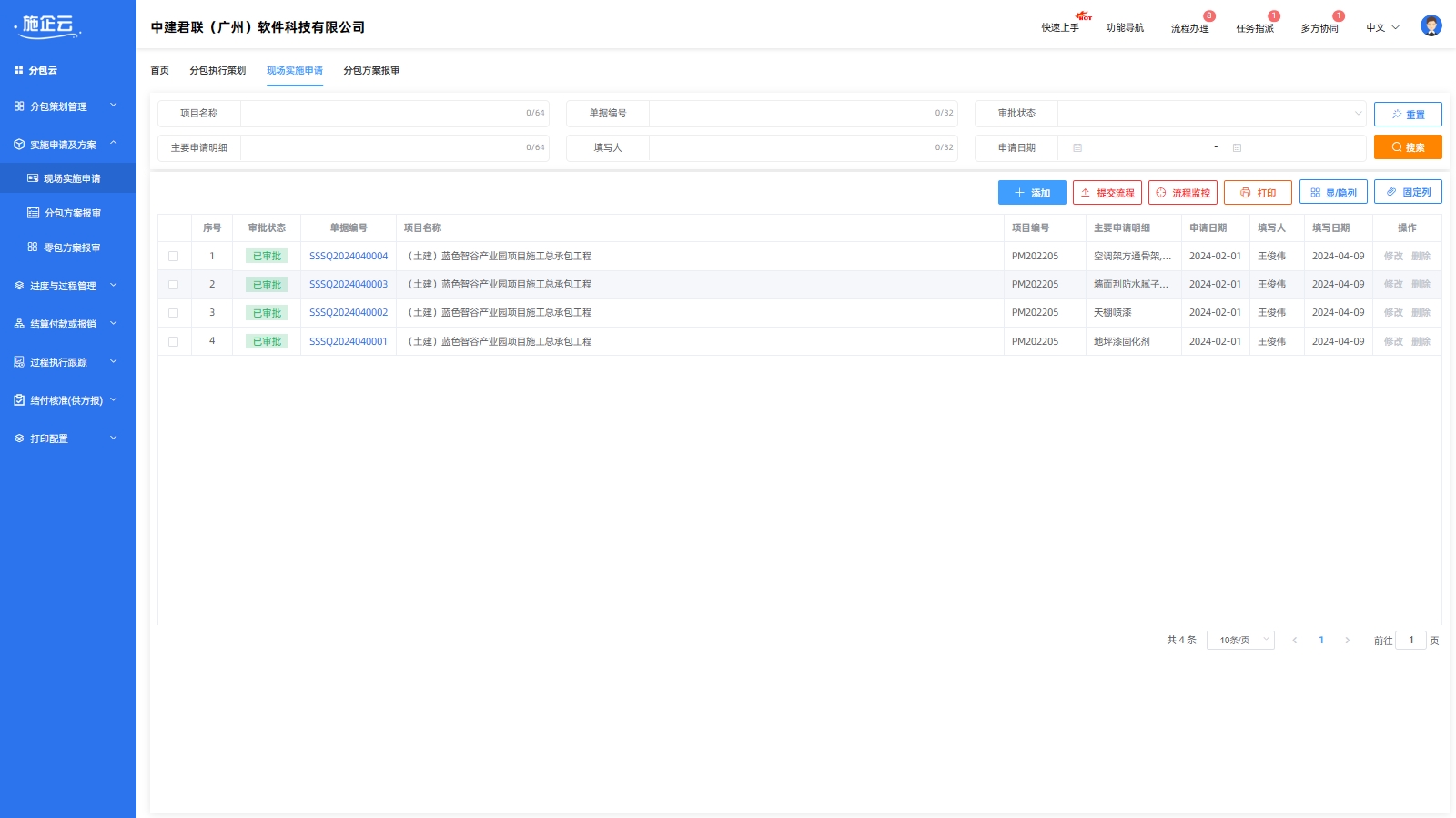The width and height of the screenshot is (1456, 818).
Task: Click the 结付核准(供方报) clipboard icon
Action: click(19, 400)
